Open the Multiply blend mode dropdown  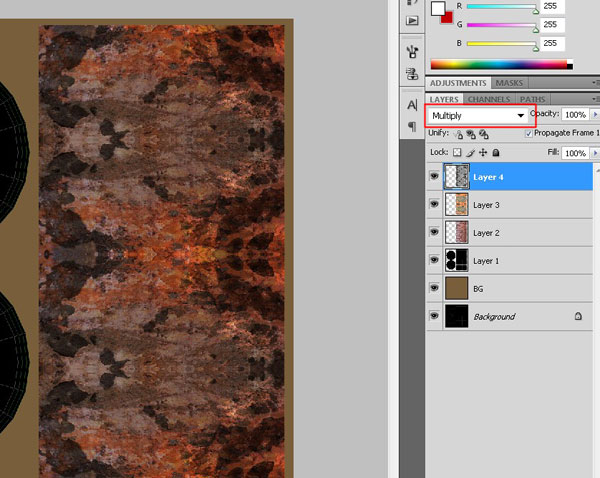point(478,116)
